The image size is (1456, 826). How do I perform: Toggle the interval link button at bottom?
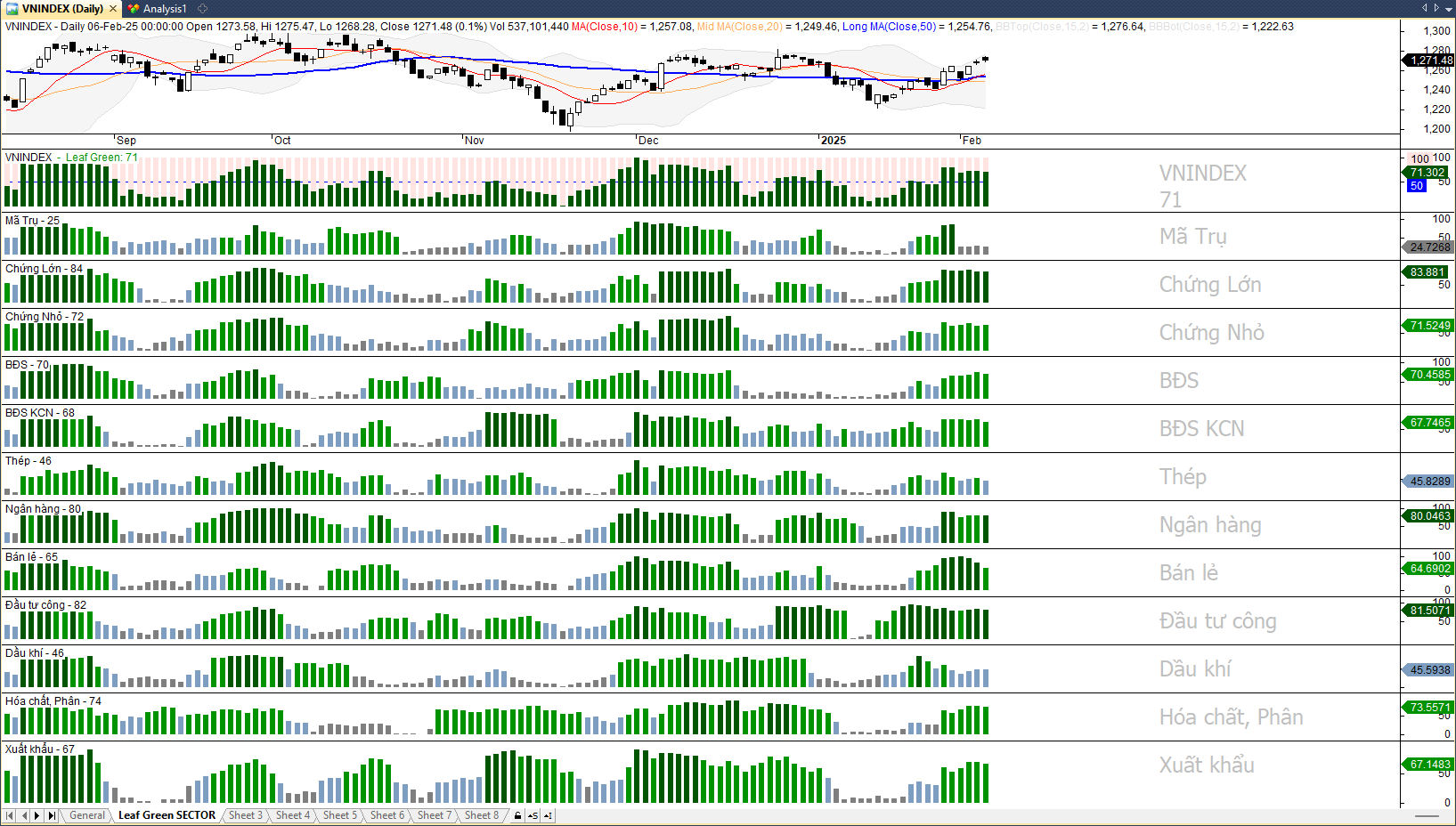coord(548,815)
